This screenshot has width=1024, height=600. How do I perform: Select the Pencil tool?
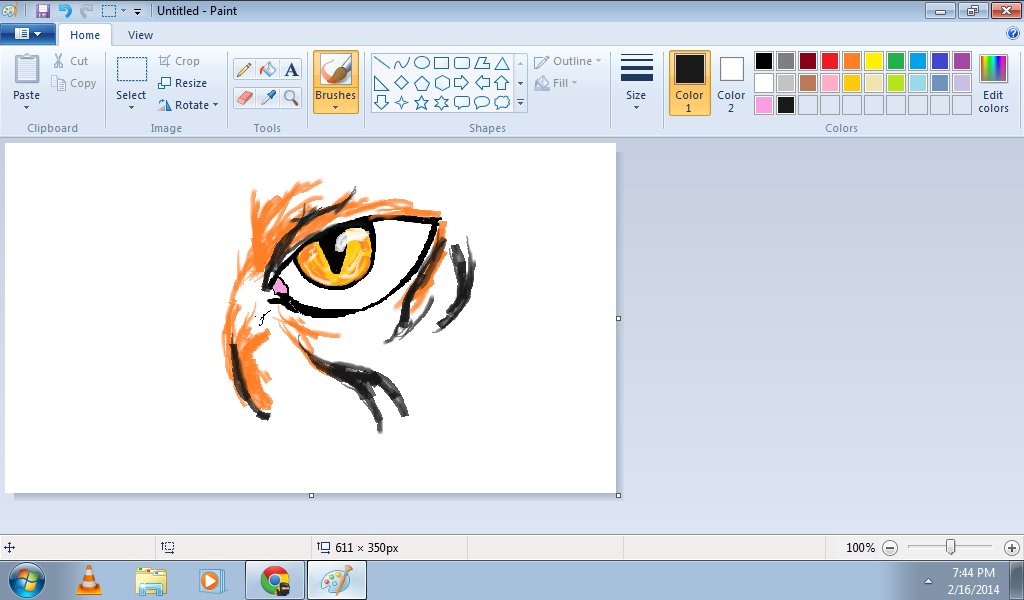[x=244, y=69]
